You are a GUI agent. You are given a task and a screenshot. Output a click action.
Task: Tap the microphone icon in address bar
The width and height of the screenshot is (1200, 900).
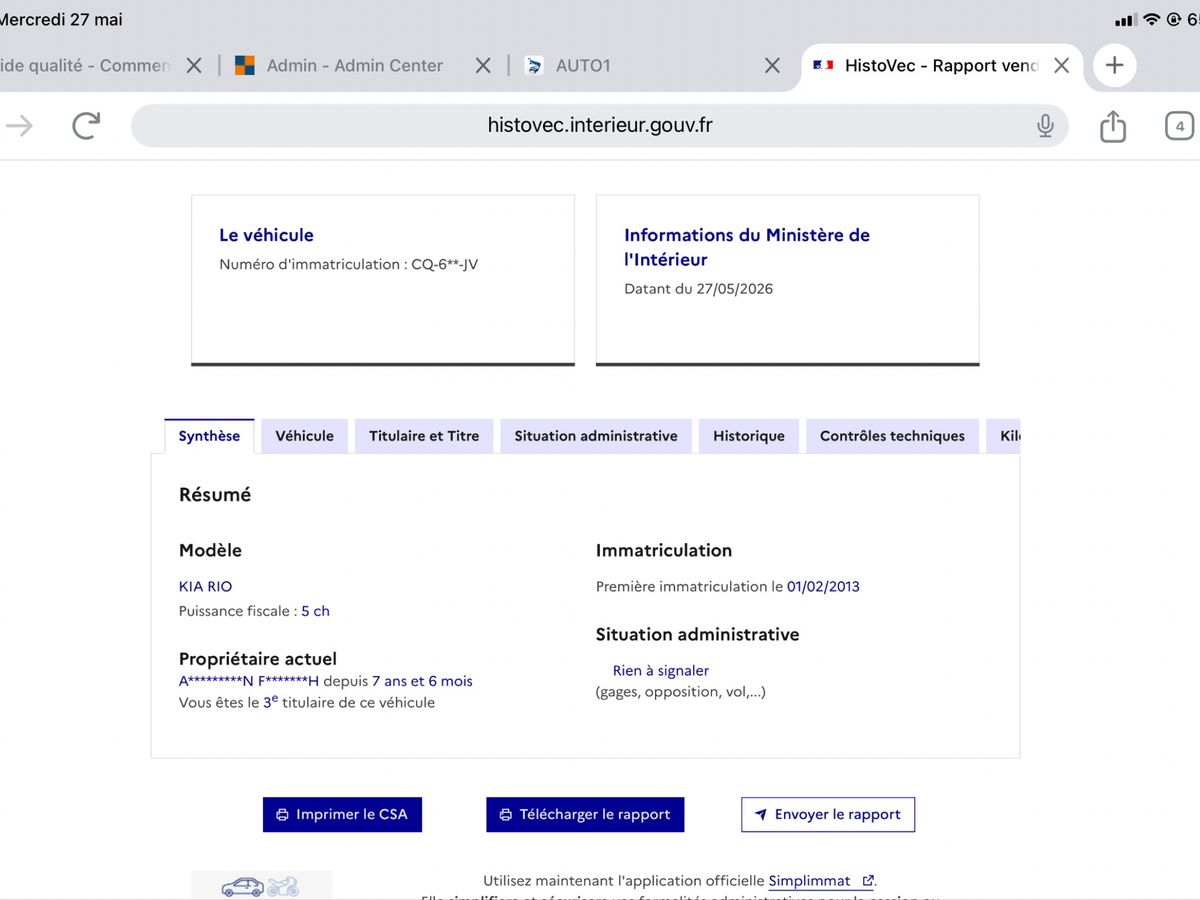(x=1045, y=125)
